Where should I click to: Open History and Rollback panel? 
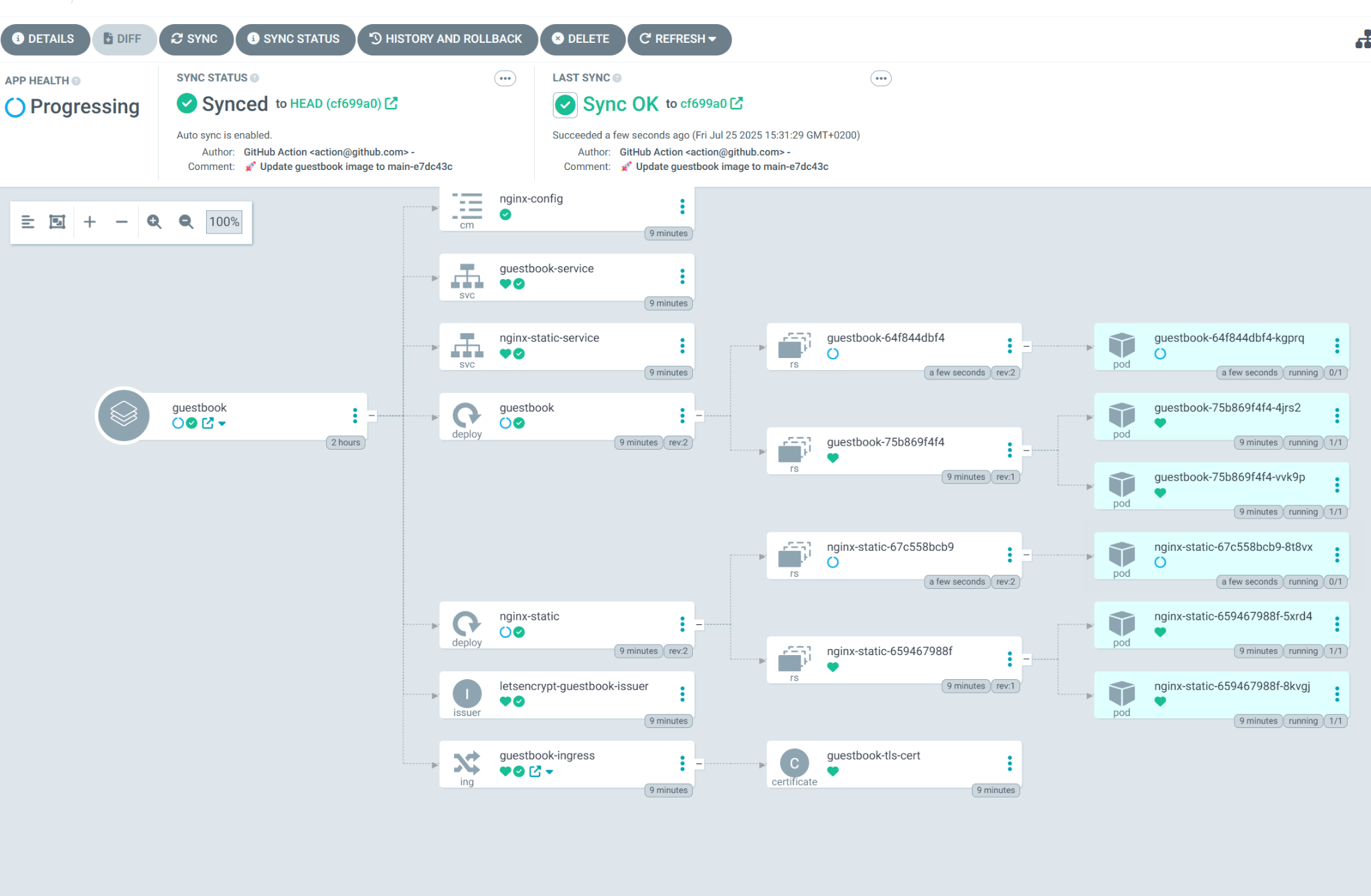447,39
